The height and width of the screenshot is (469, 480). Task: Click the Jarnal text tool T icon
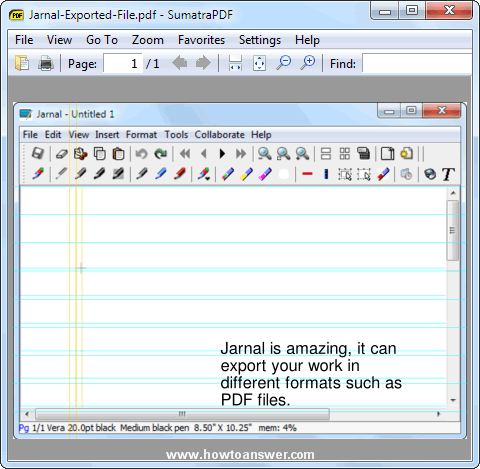coord(448,174)
